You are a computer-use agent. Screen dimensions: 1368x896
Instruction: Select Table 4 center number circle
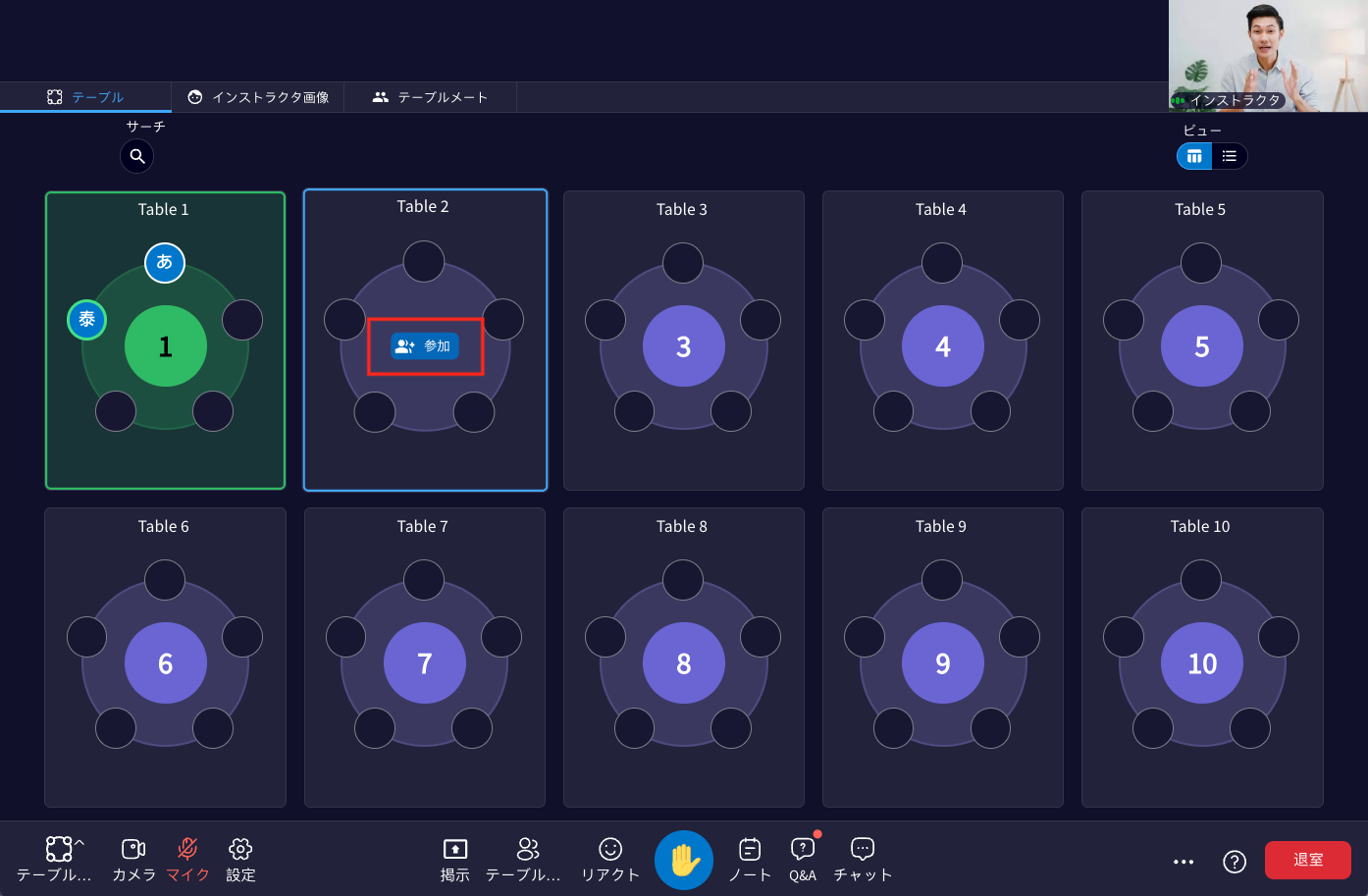coord(943,346)
